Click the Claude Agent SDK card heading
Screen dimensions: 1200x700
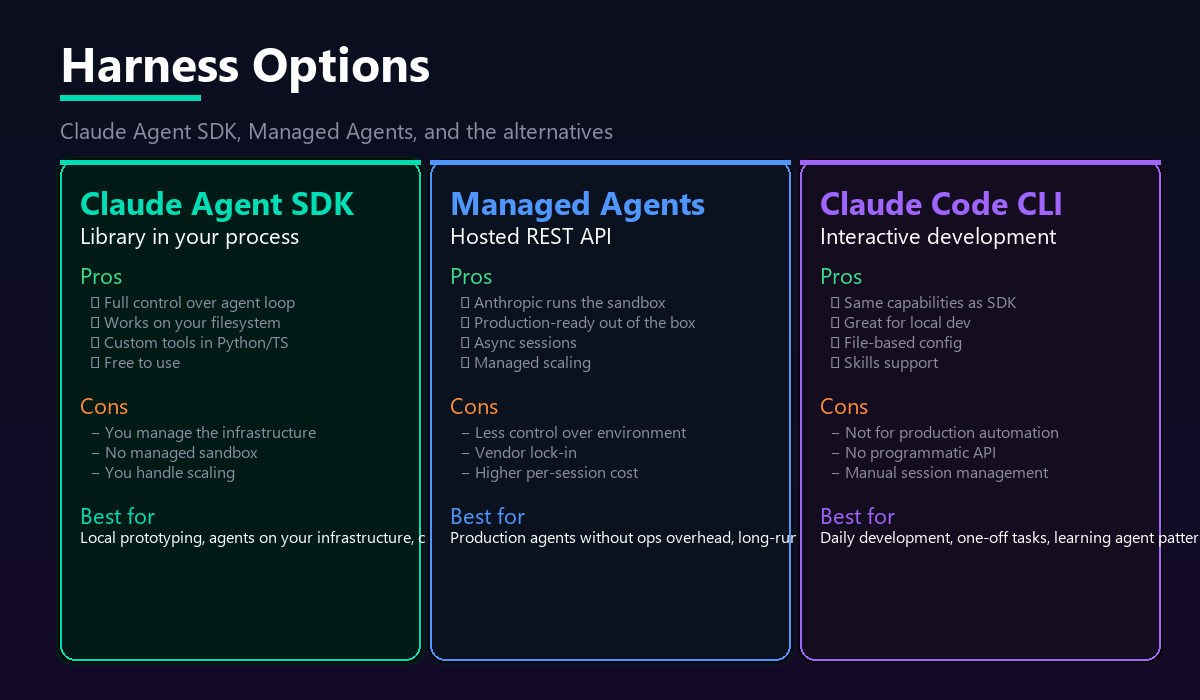pos(217,204)
